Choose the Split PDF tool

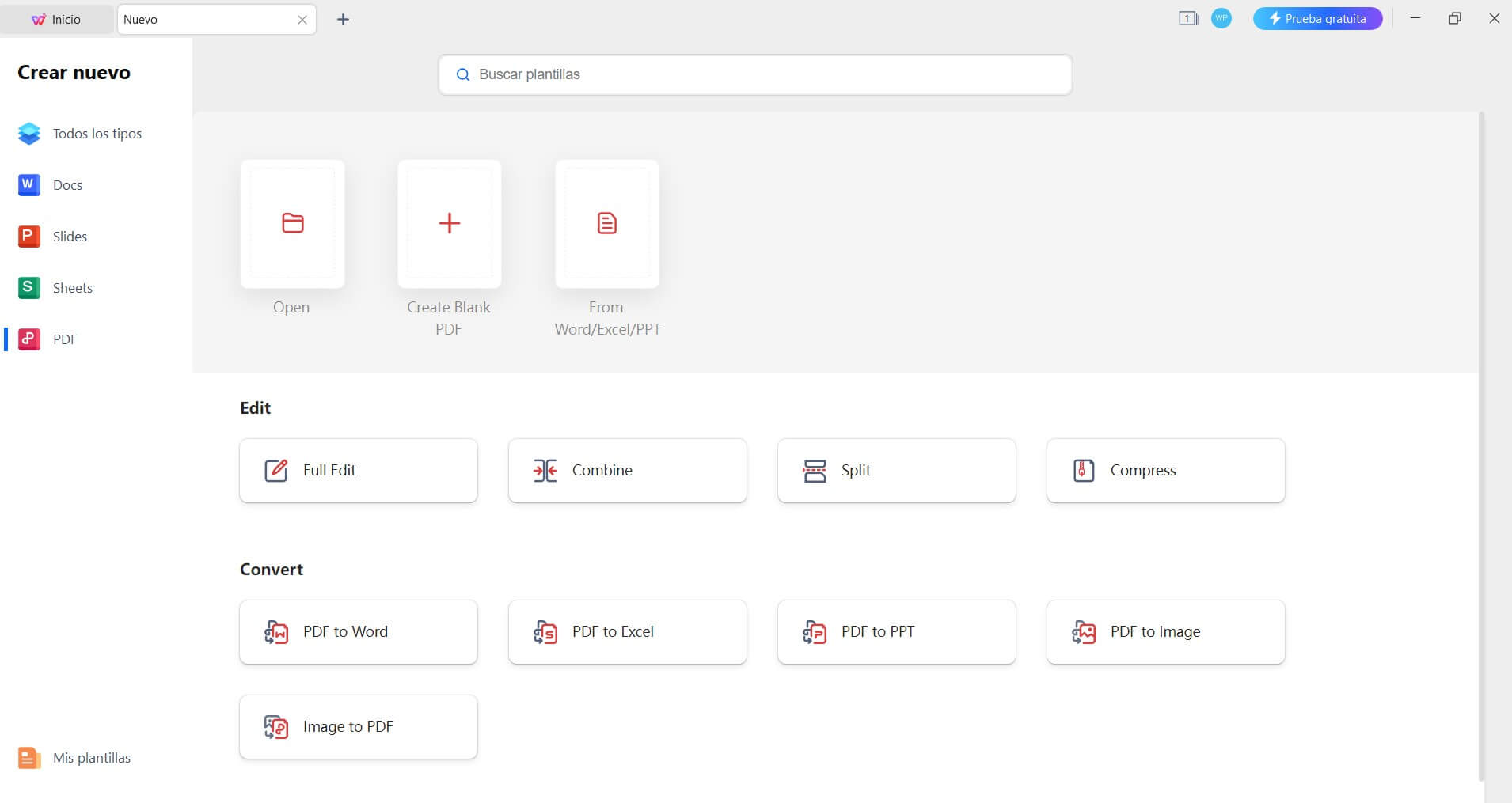896,471
